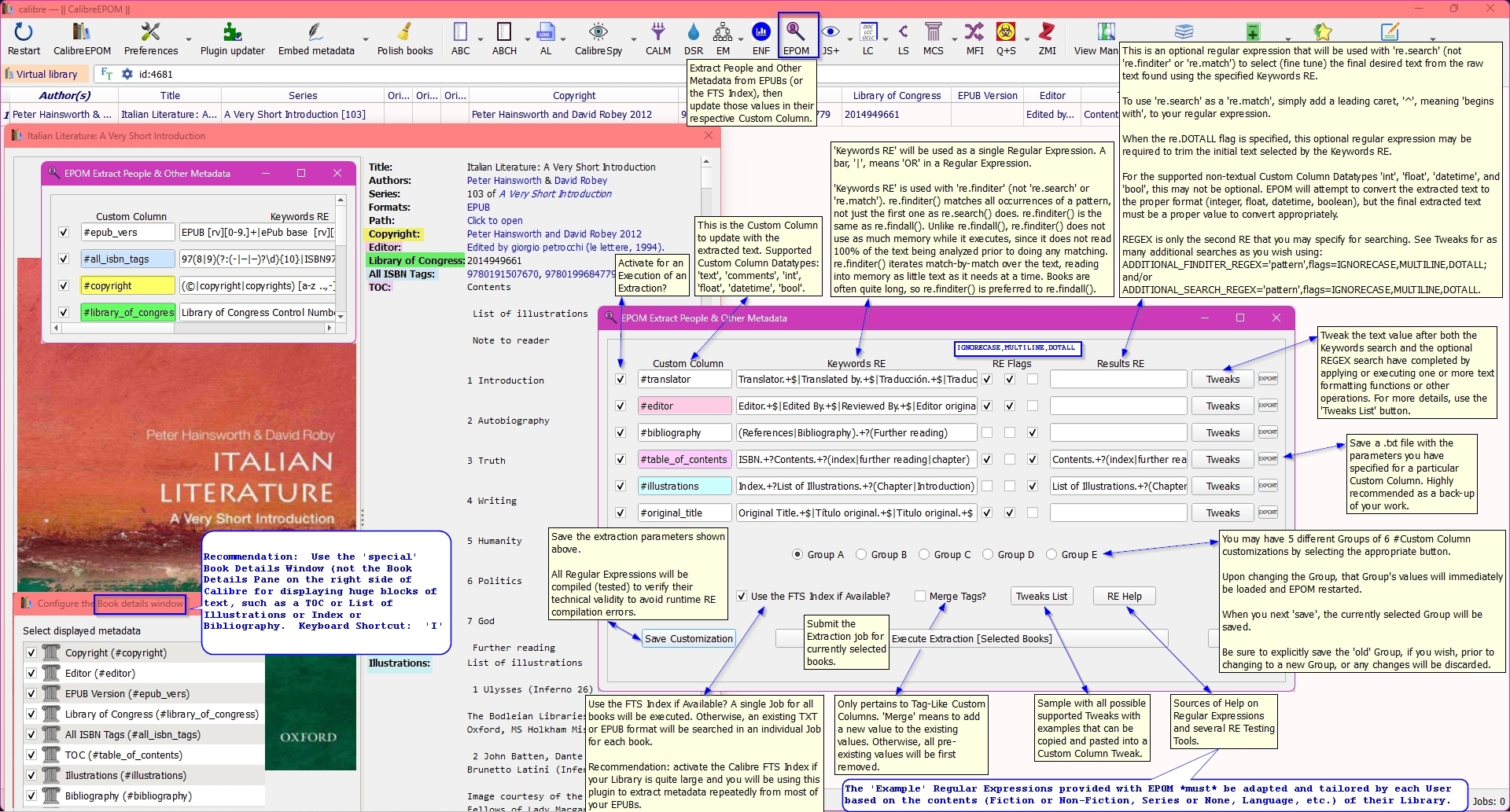Click the EPUB Version column header
Image resolution: width=1510 pixels, height=812 pixels.
[x=988, y=95]
